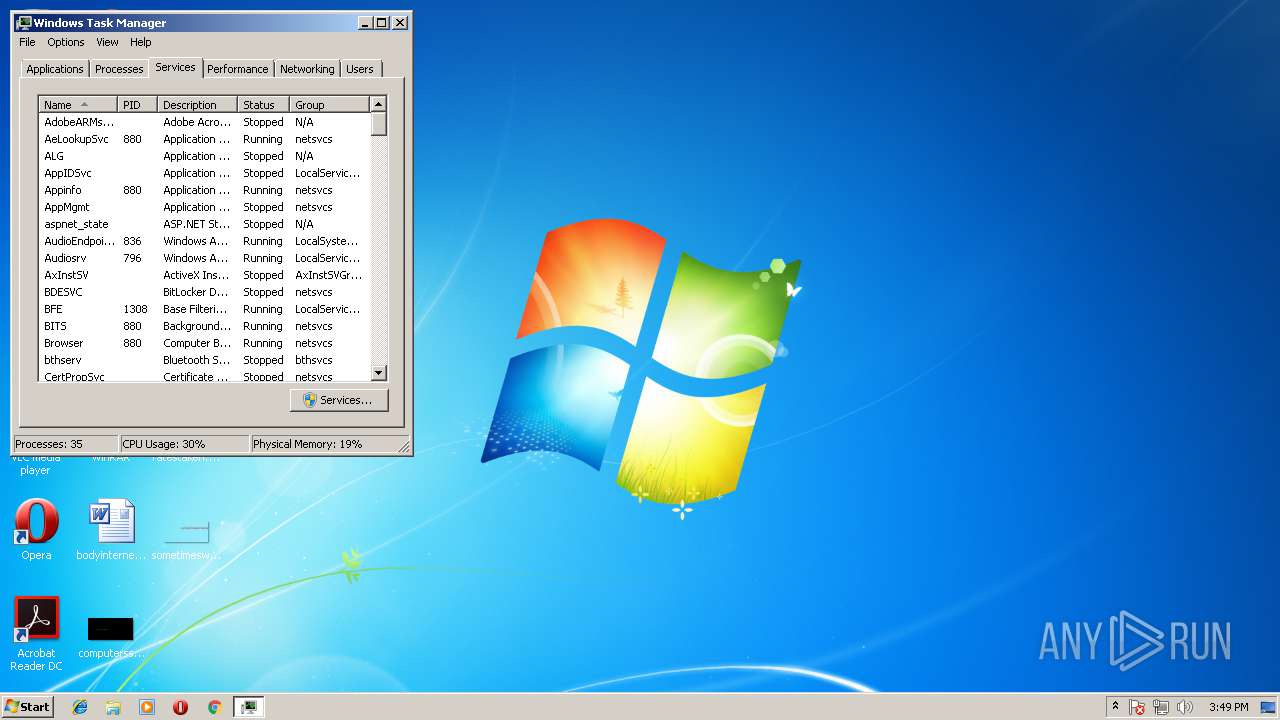Open Windows Explorer from the taskbar
Screen dimensions: 1280x720
click(113, 707)
